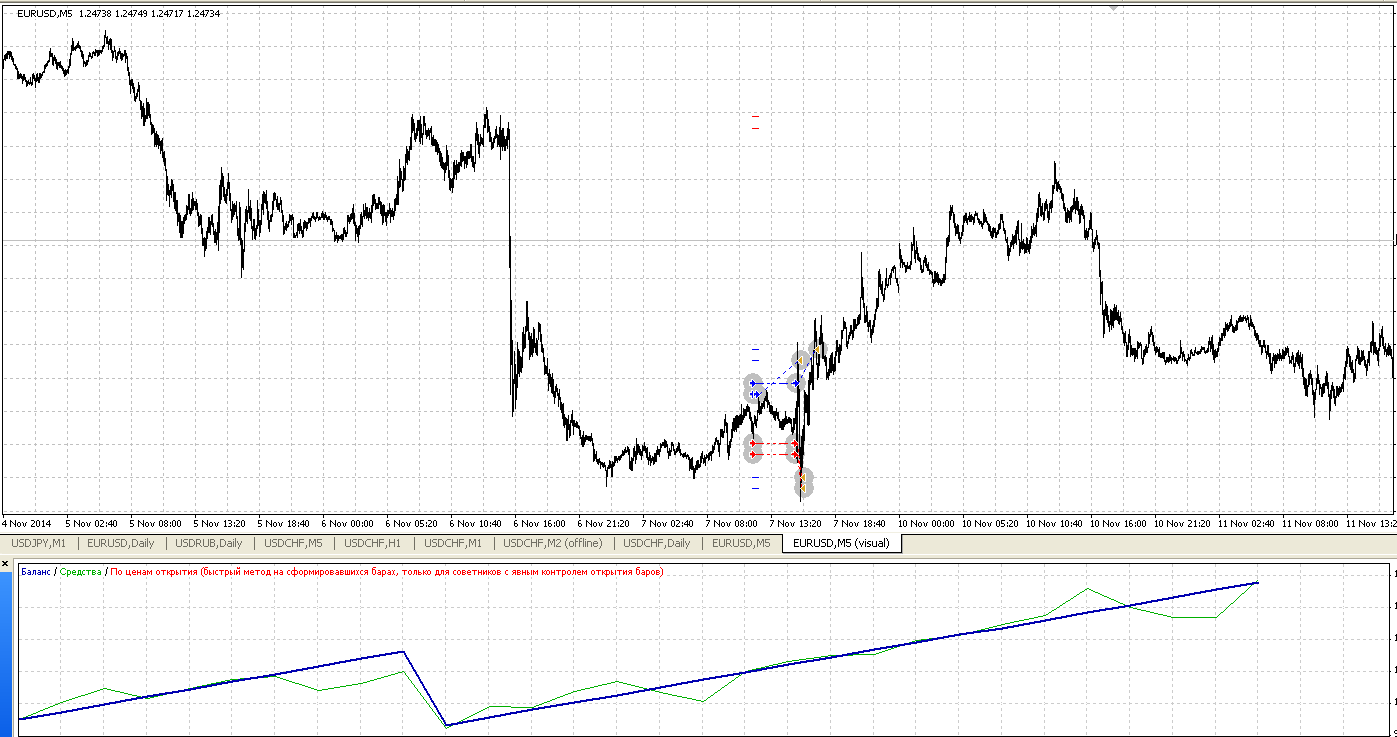This screenshot has height=737, width=1397.
Task: Select the EURUSD,M5 (visual) tab
Action: click(x=842, y=543)
